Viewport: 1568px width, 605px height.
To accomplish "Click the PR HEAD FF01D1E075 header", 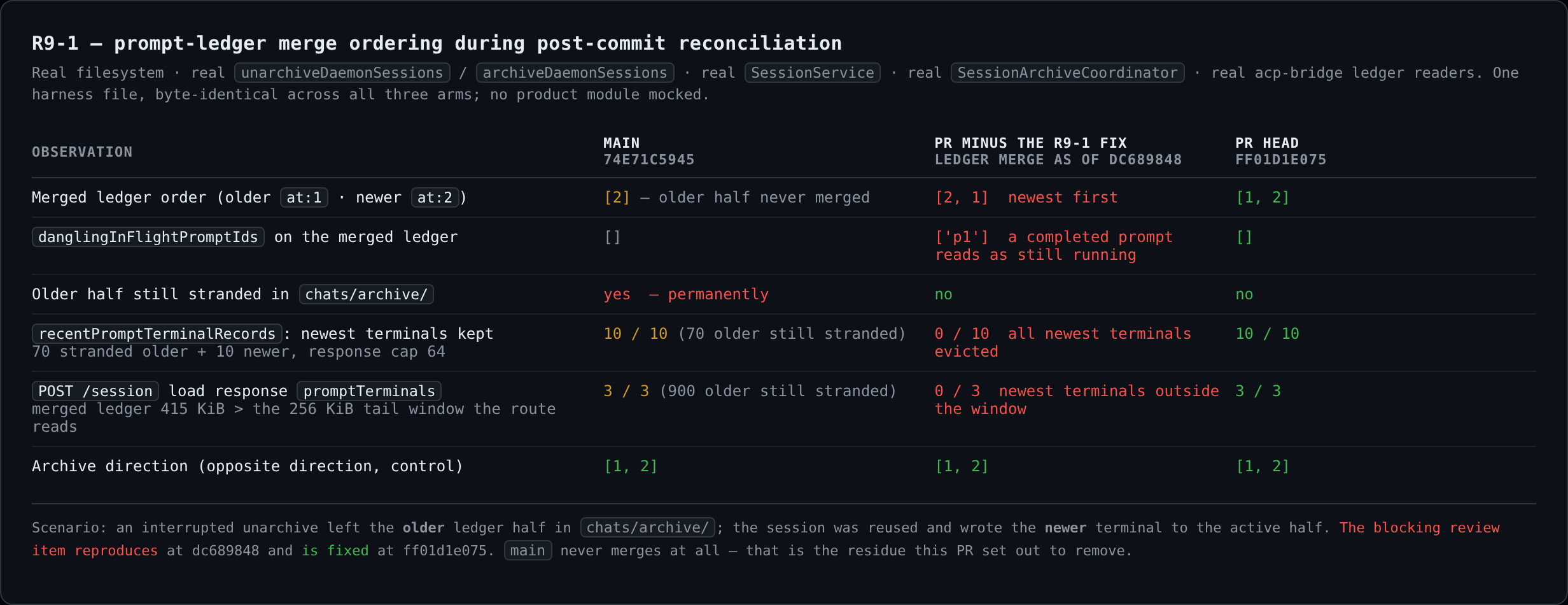I will [1280, 152].
